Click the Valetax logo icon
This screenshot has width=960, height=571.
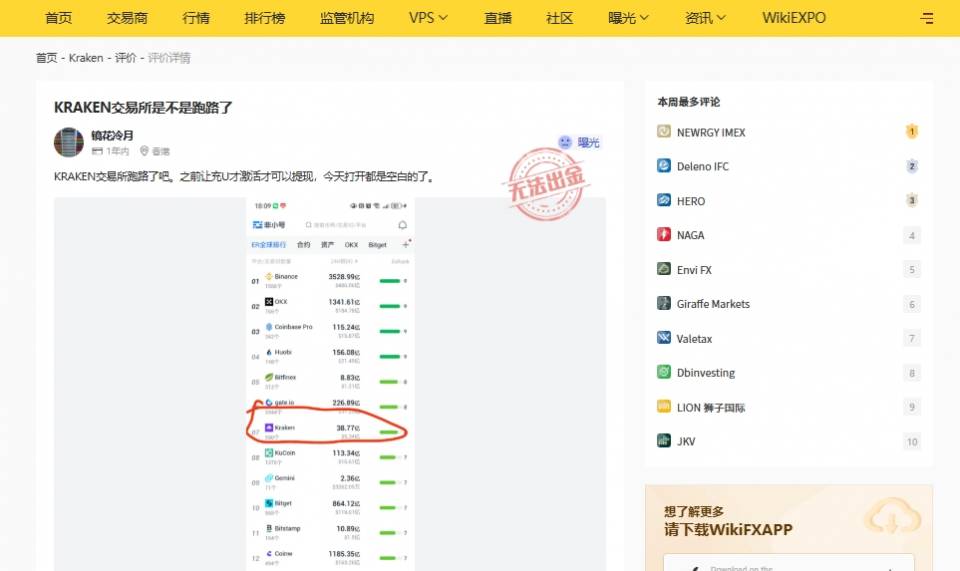pyautogui.click(x=664, y=338)
